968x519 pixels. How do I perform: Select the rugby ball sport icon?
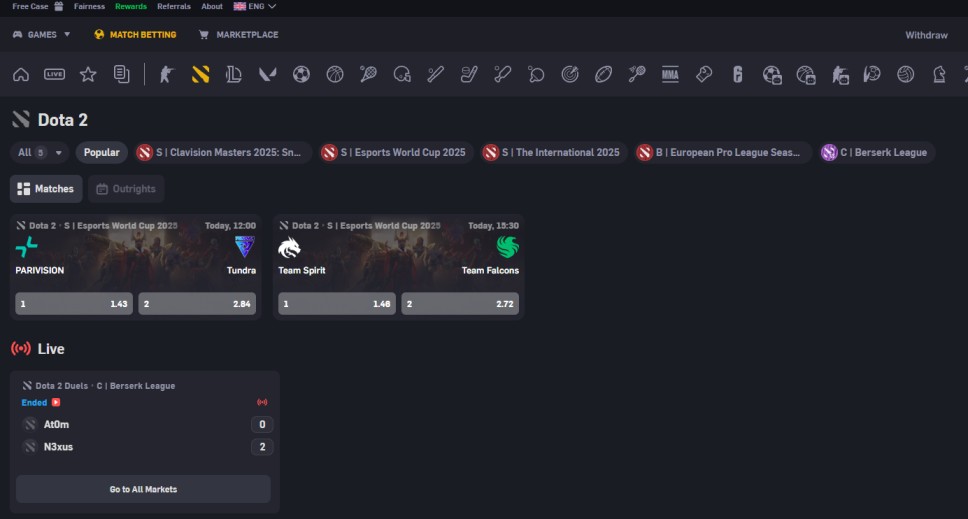pyautogui.click(x=603, y=75)
